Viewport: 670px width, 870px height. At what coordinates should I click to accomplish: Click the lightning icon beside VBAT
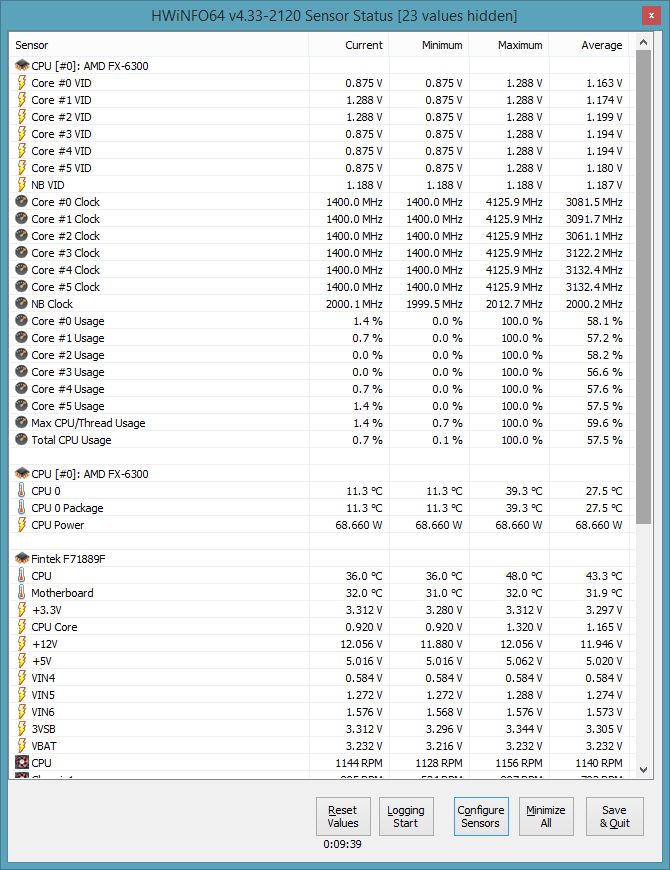(x=22, y=746)
